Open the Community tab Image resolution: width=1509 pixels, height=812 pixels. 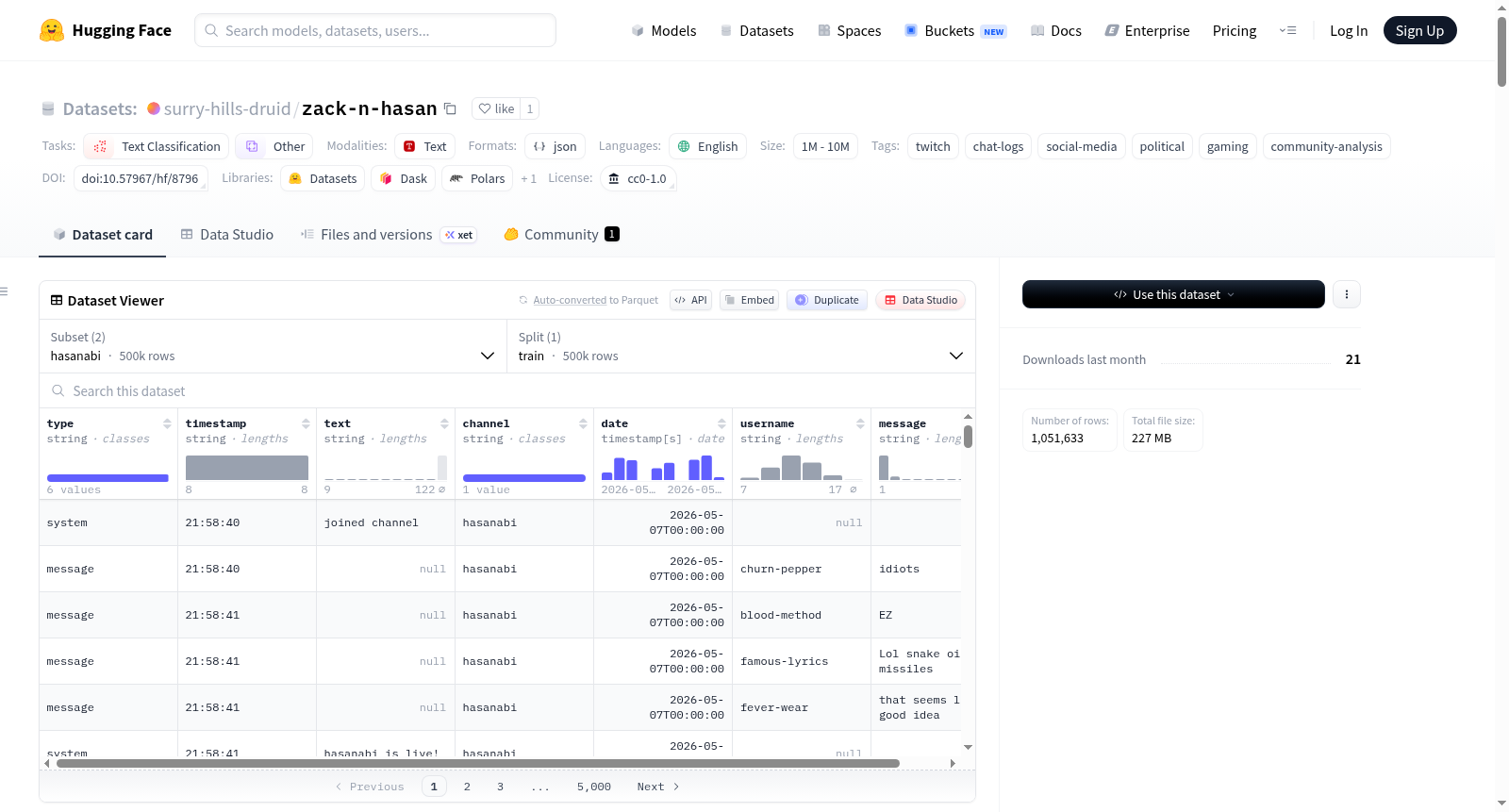point(562,235)
